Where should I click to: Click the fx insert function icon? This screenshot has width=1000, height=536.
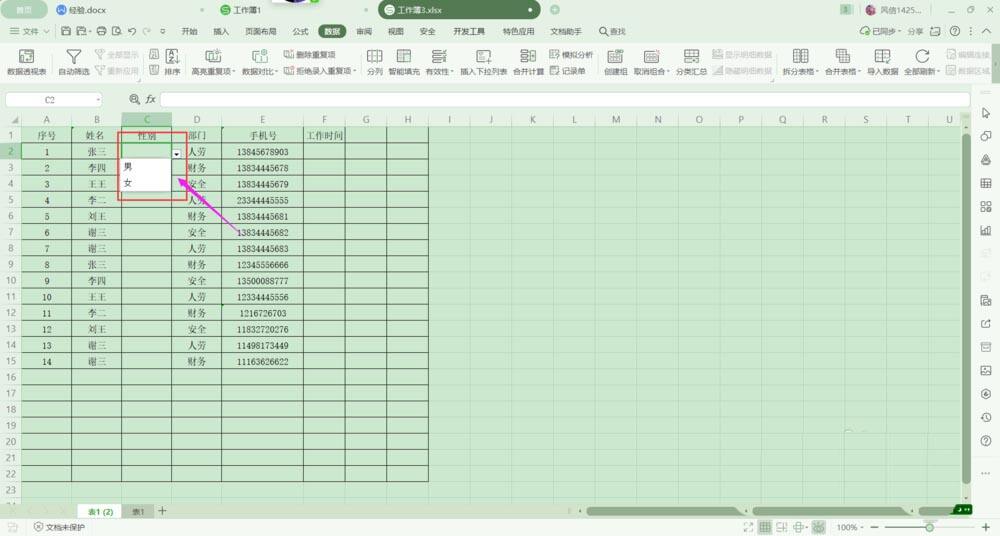(x=151, y=99)
